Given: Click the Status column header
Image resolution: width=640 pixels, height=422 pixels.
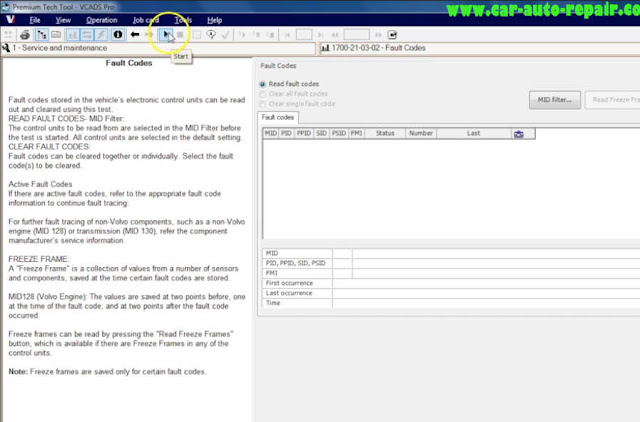Looking at the screenshot, I should pyautogui.click(x=385, y=133).
